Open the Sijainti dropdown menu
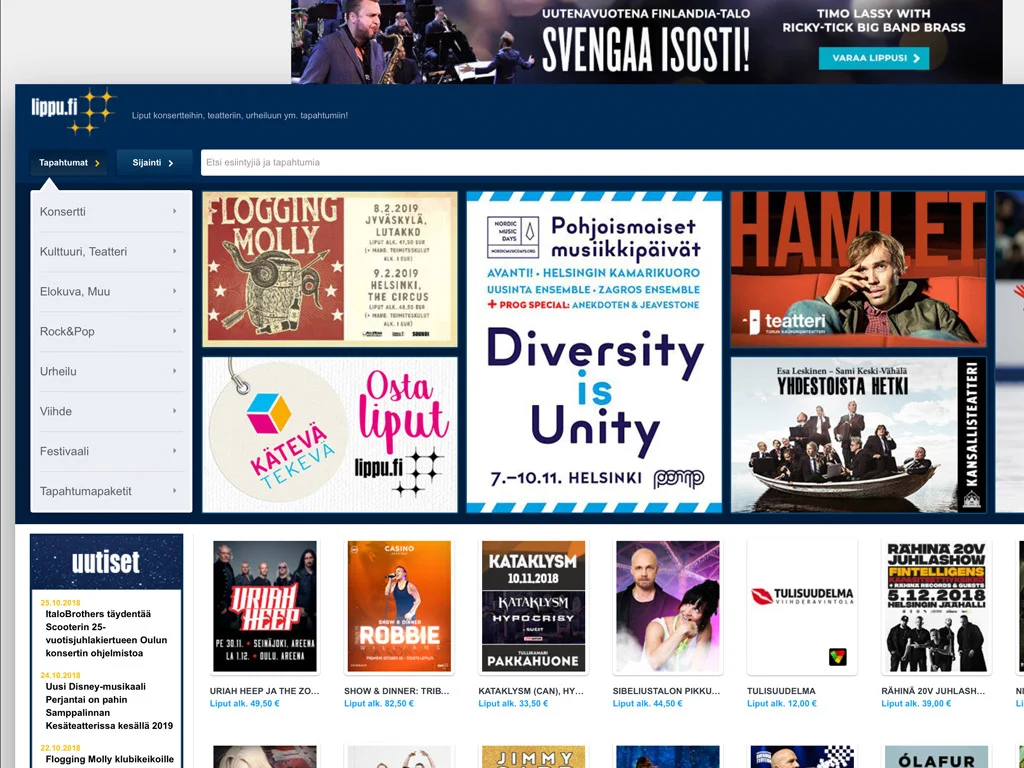This screenshot has width=1024, height=768. click(x=153, y=163)
